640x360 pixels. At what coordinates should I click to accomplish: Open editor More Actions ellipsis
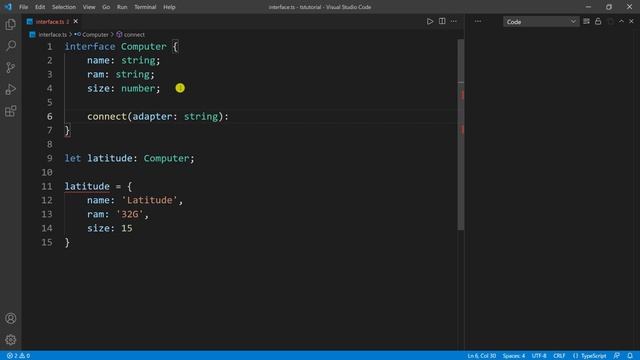tap(454, 21)
